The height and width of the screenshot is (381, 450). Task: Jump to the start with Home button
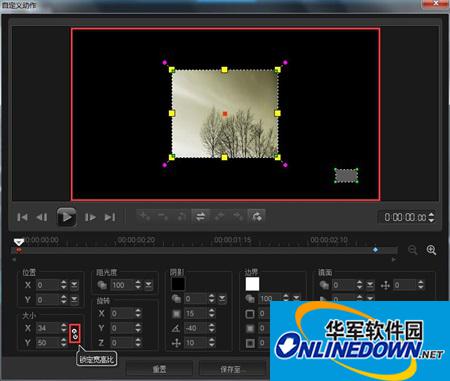click(22, 217)
